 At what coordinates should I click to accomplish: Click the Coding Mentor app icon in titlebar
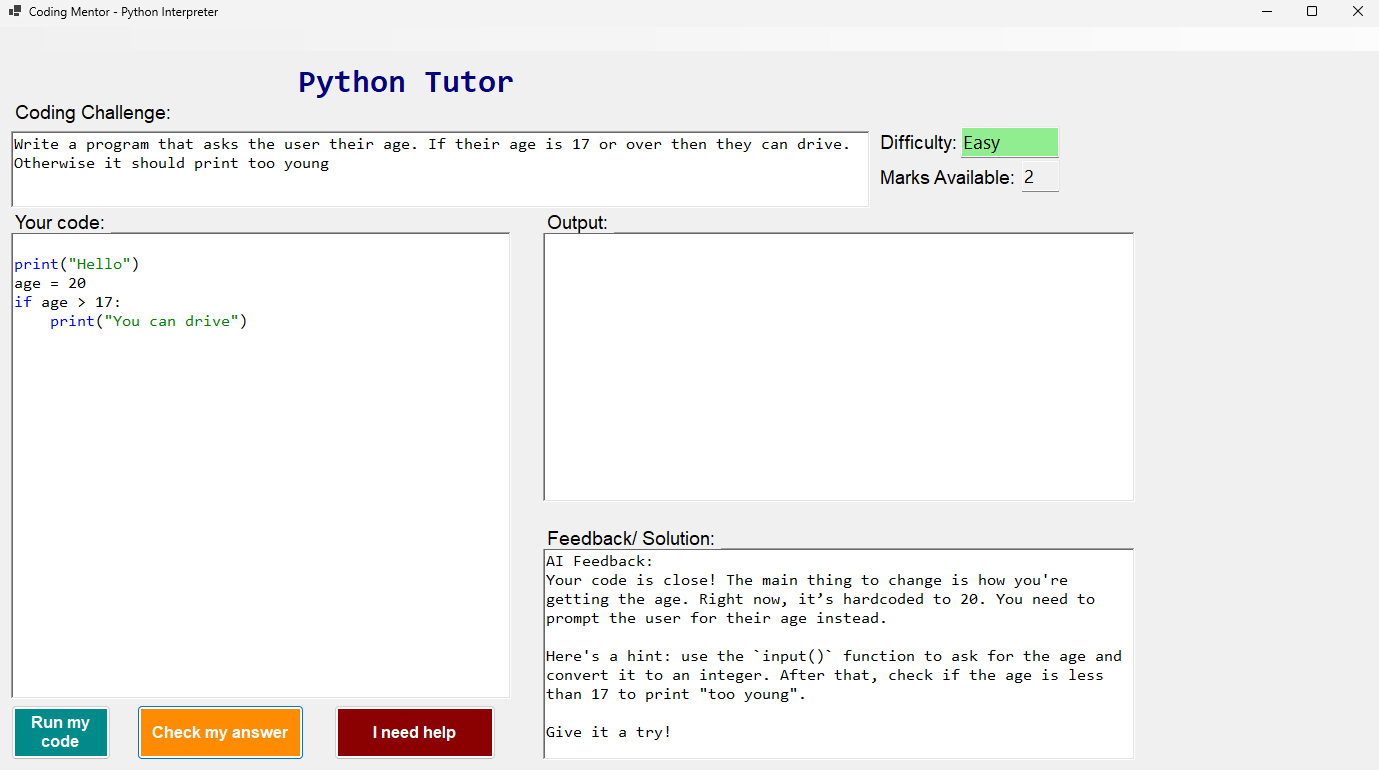pos(14,11)
